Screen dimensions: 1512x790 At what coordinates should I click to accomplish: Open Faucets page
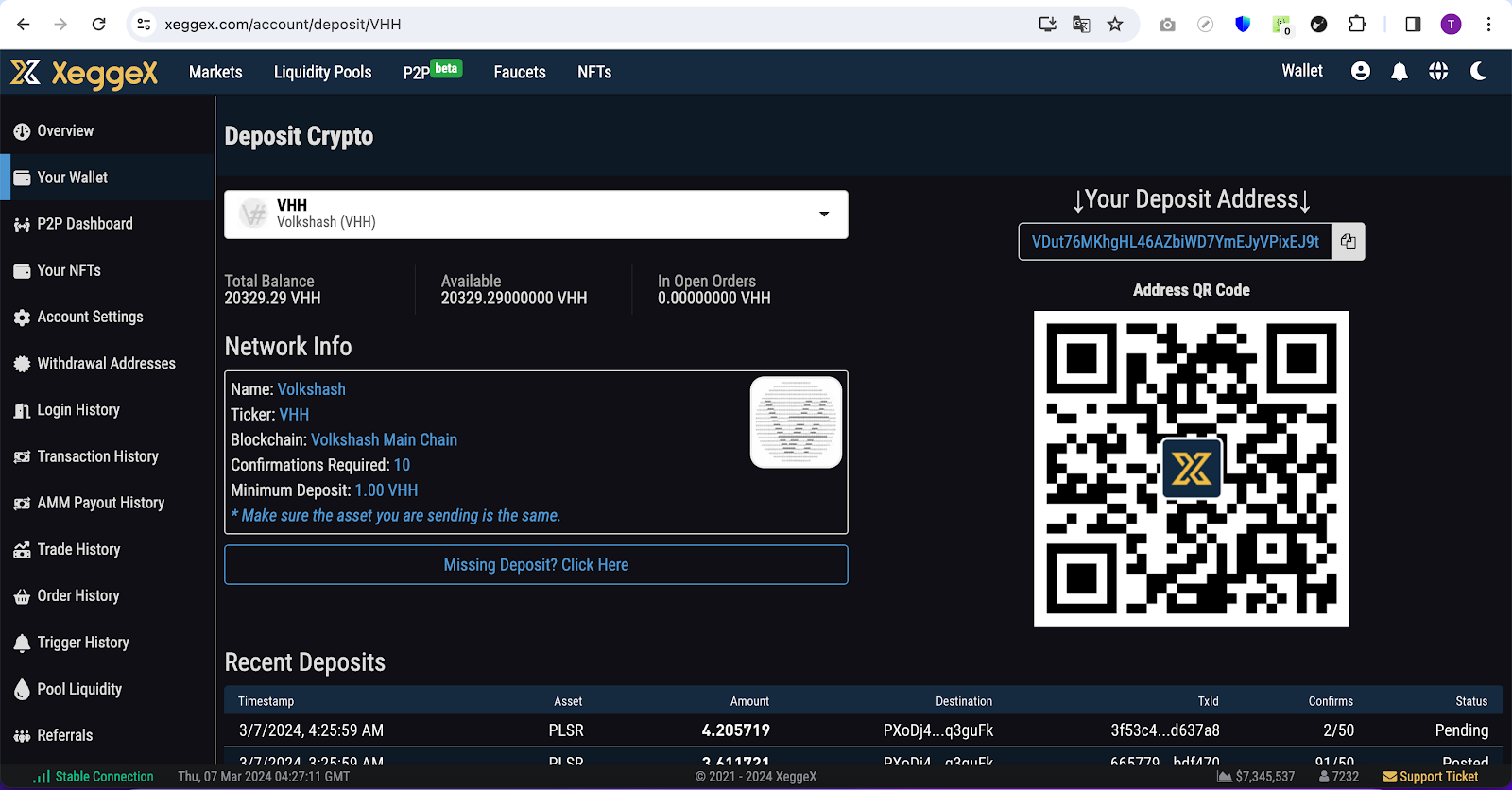(x=520, y=72)
